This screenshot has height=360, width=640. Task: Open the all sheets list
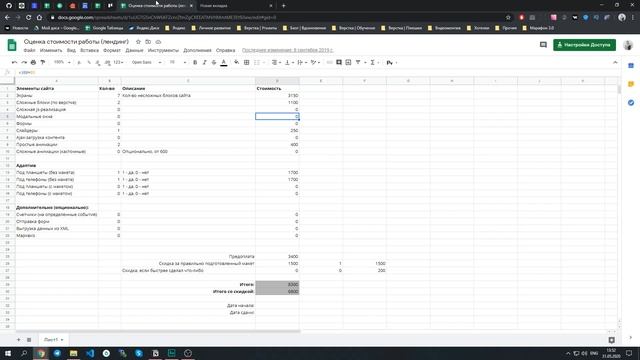(29, 340)
